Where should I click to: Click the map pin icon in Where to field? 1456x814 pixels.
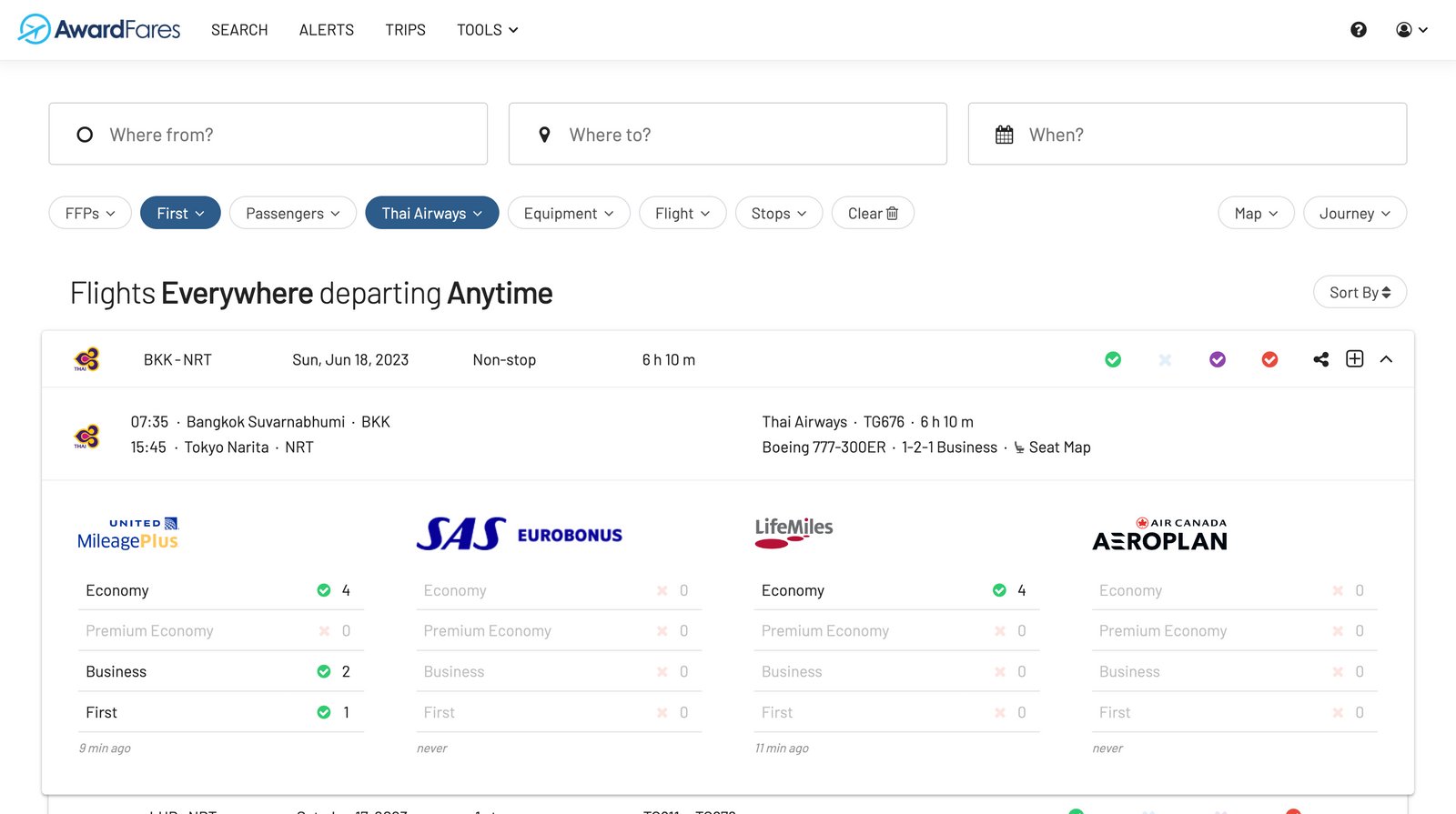point(544,135)
